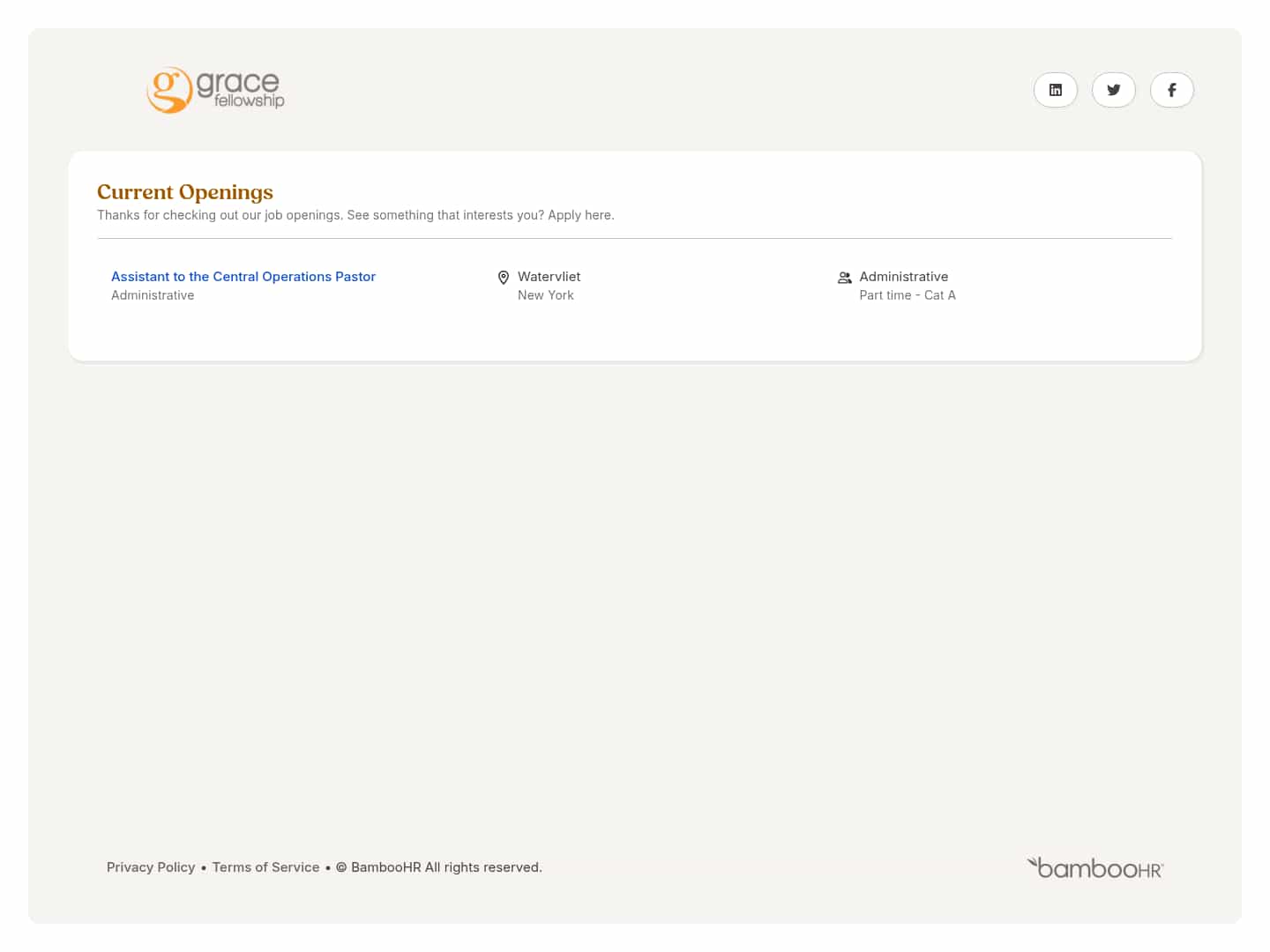Click the New York state text
The height and width of the screenshot is (952, 1270).
click(545, 295)
